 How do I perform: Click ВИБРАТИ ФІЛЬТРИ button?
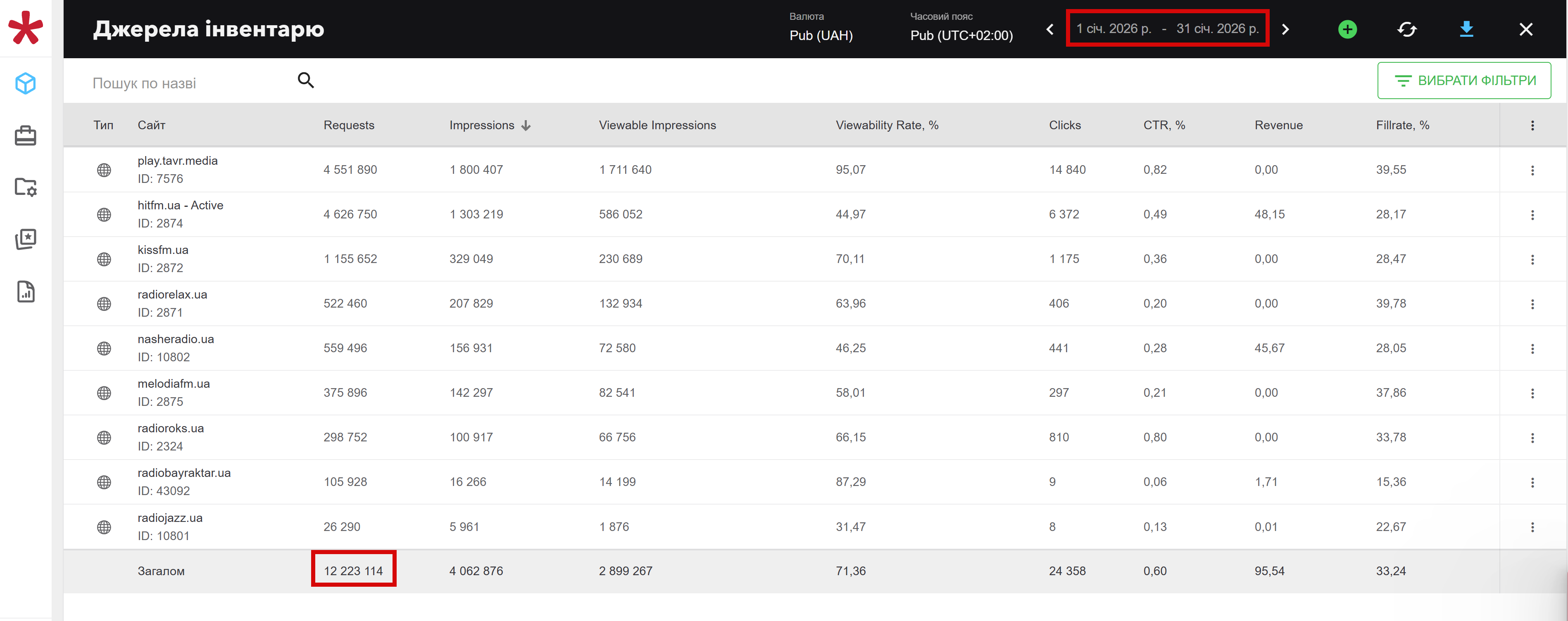[1464, 80]
